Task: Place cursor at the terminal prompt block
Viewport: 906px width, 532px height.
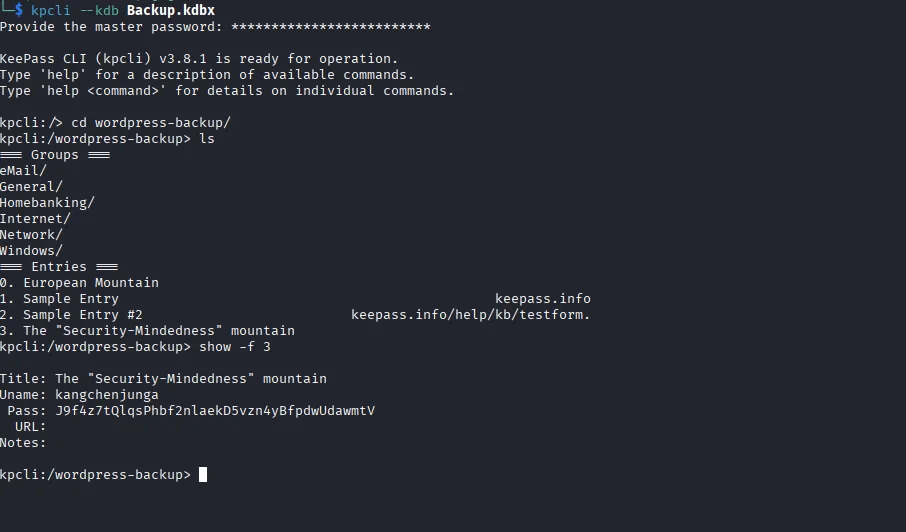Action: 203,475
